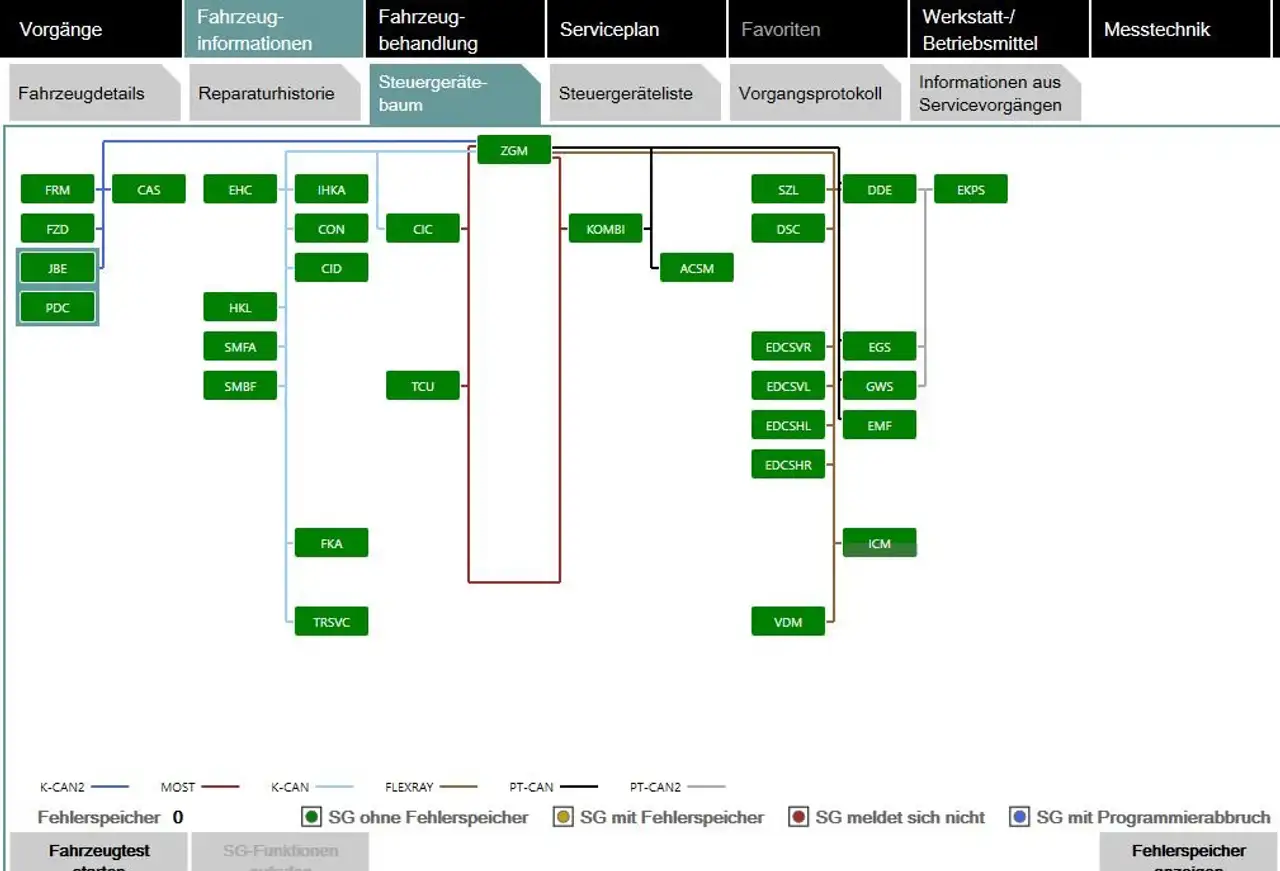
Task: Click the red SG meldet sich nicht legend box
Action: coord(798,817)
